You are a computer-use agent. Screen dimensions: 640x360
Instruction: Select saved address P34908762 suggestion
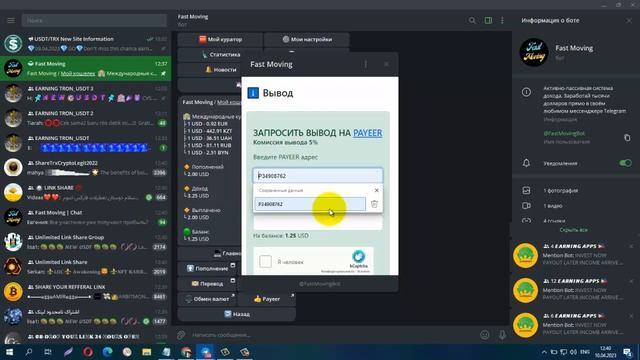(310, 204)
